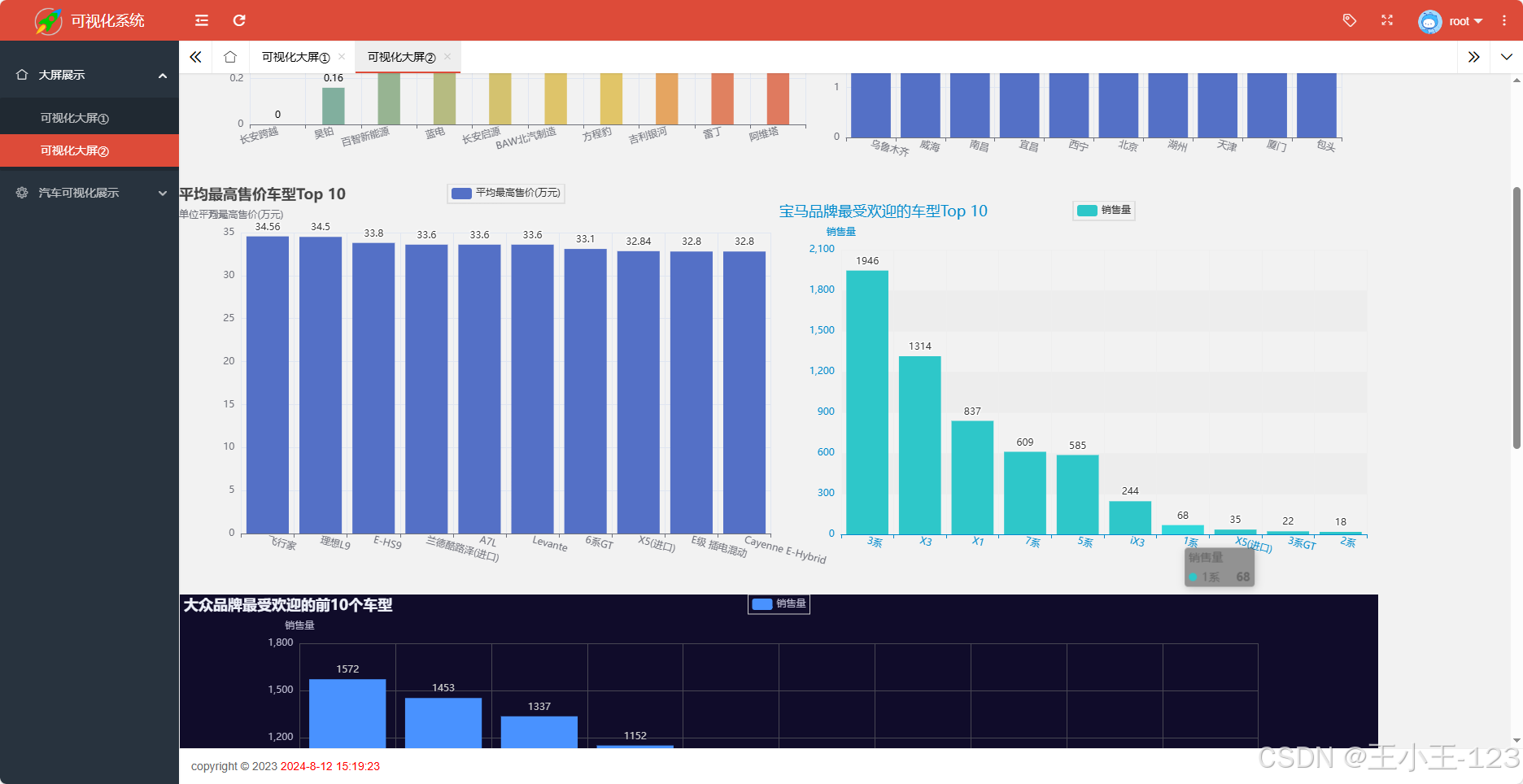The height and width of the screenshot is (784, 1523).
Task: Open the vertical three-dot more menu
Action: 1504,20
